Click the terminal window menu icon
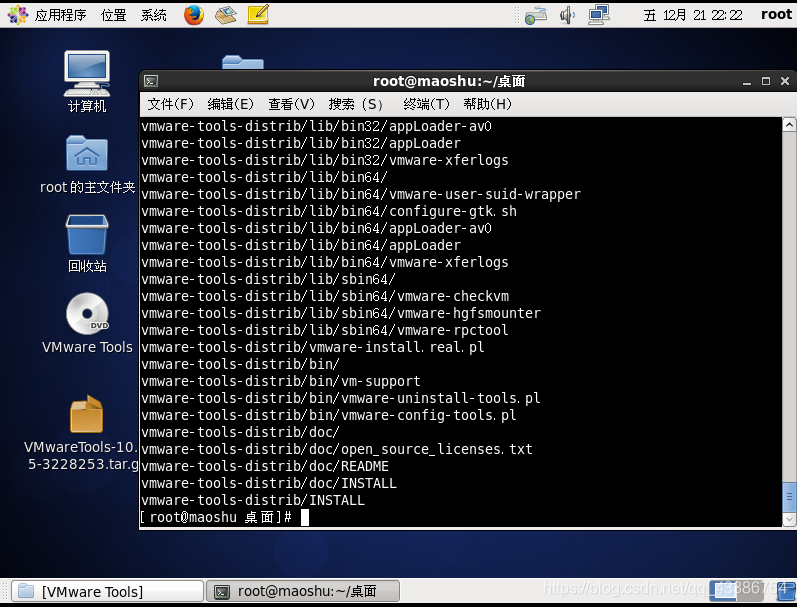The width and height of the screenshot is (797, 607). 151,81
